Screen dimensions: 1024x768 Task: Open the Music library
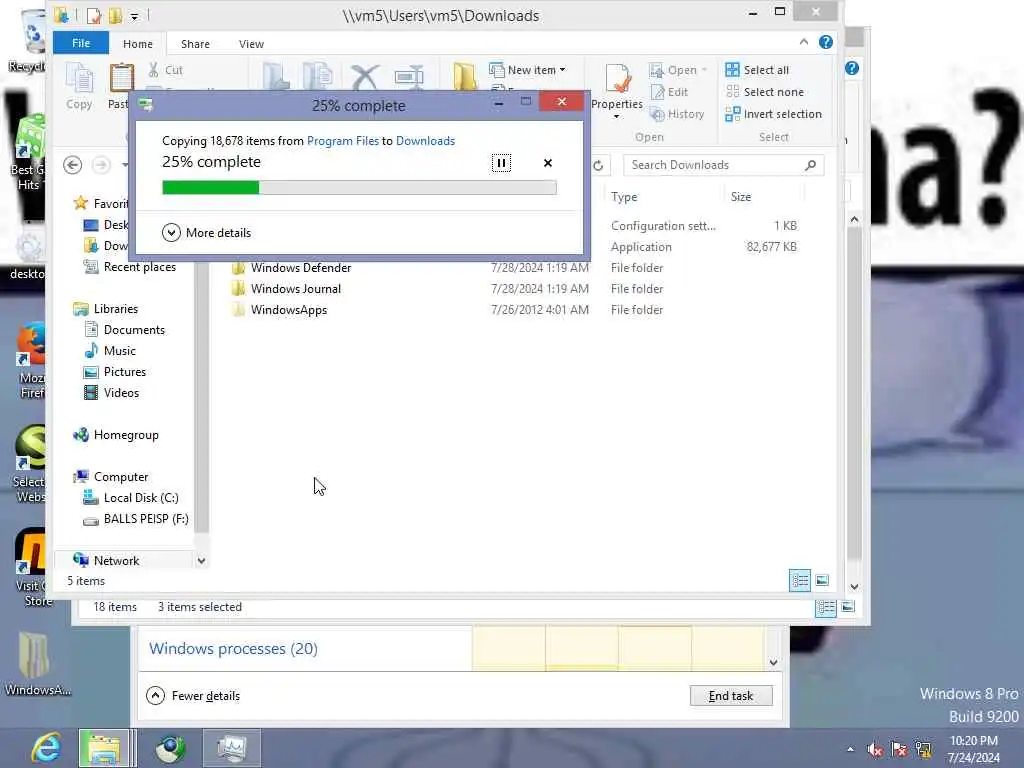(110, 351)
